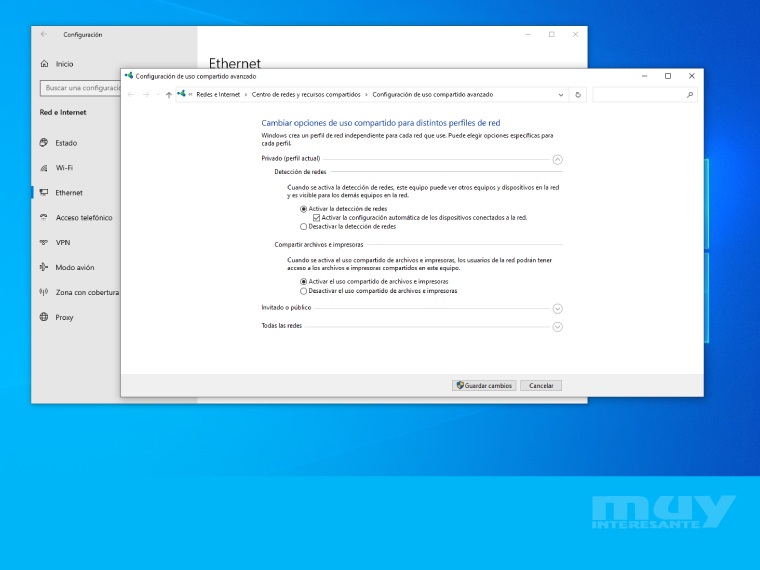Click the network icon in address bar
This screenshot has width=760, height=570.
[182, 94]
